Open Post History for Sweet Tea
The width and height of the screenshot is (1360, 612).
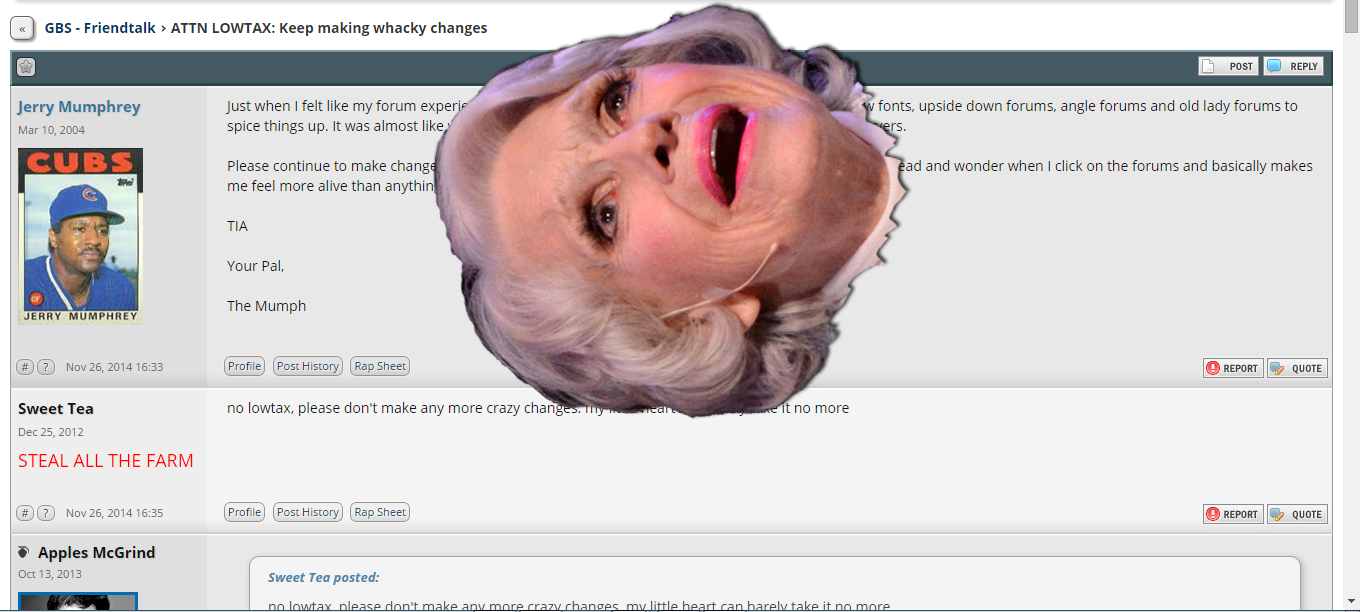point(308,512)
